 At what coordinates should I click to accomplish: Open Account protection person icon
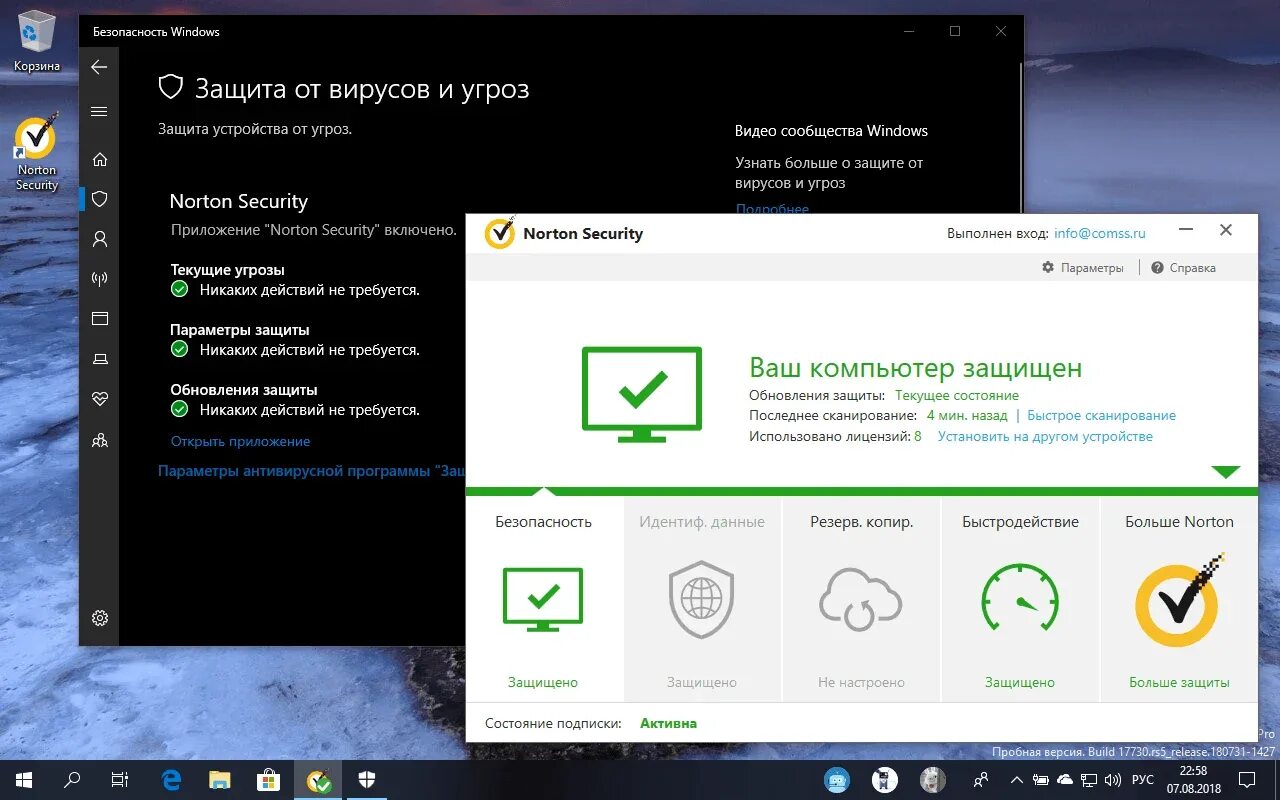coord(99,239)
